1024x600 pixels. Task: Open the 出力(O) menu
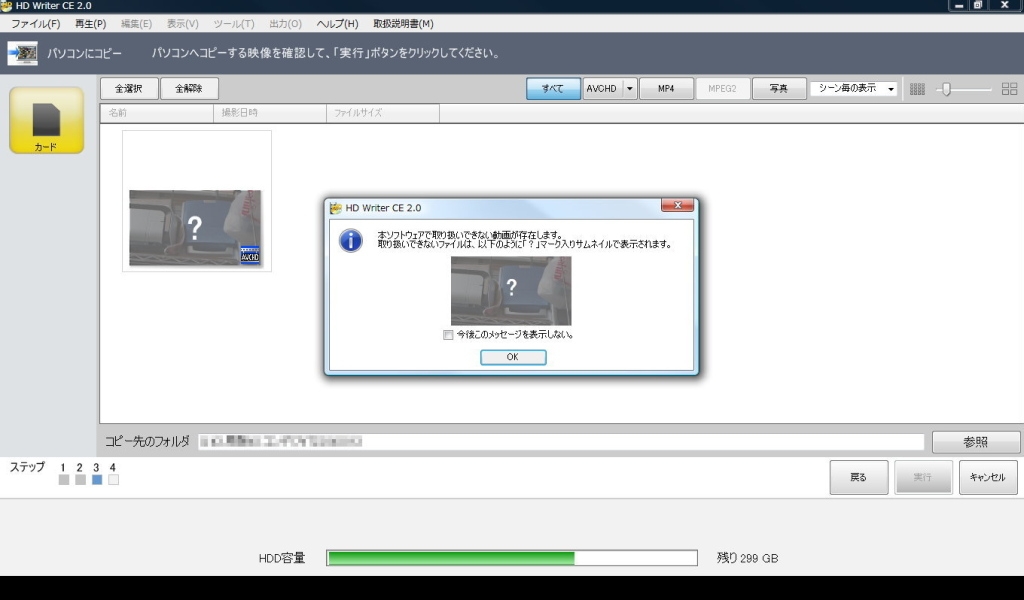pyautogui.click(x=285, y=24)
